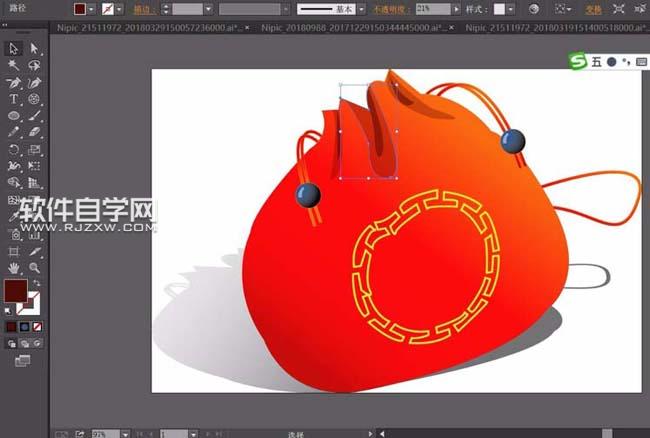Select the Magic Wand tool
The height and width of the screenshot is (438, 650).
[14, 65]
